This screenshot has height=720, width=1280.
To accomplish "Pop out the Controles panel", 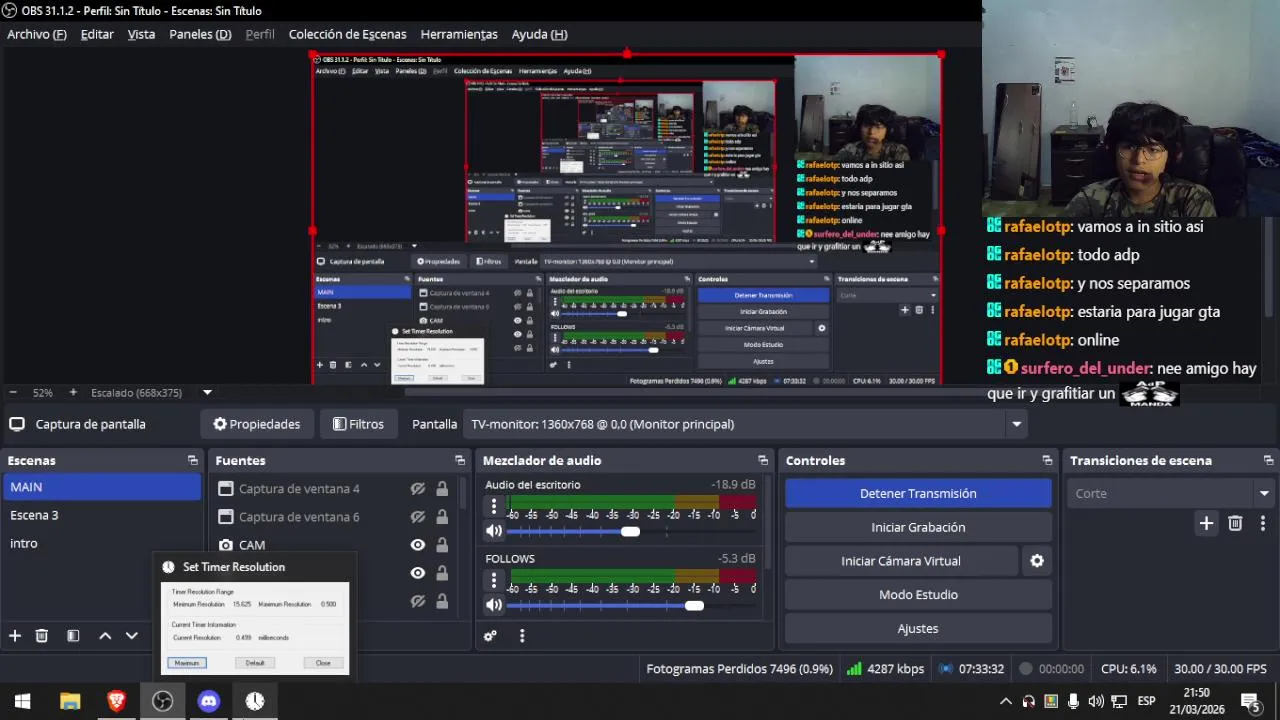I will [1047, 461].
